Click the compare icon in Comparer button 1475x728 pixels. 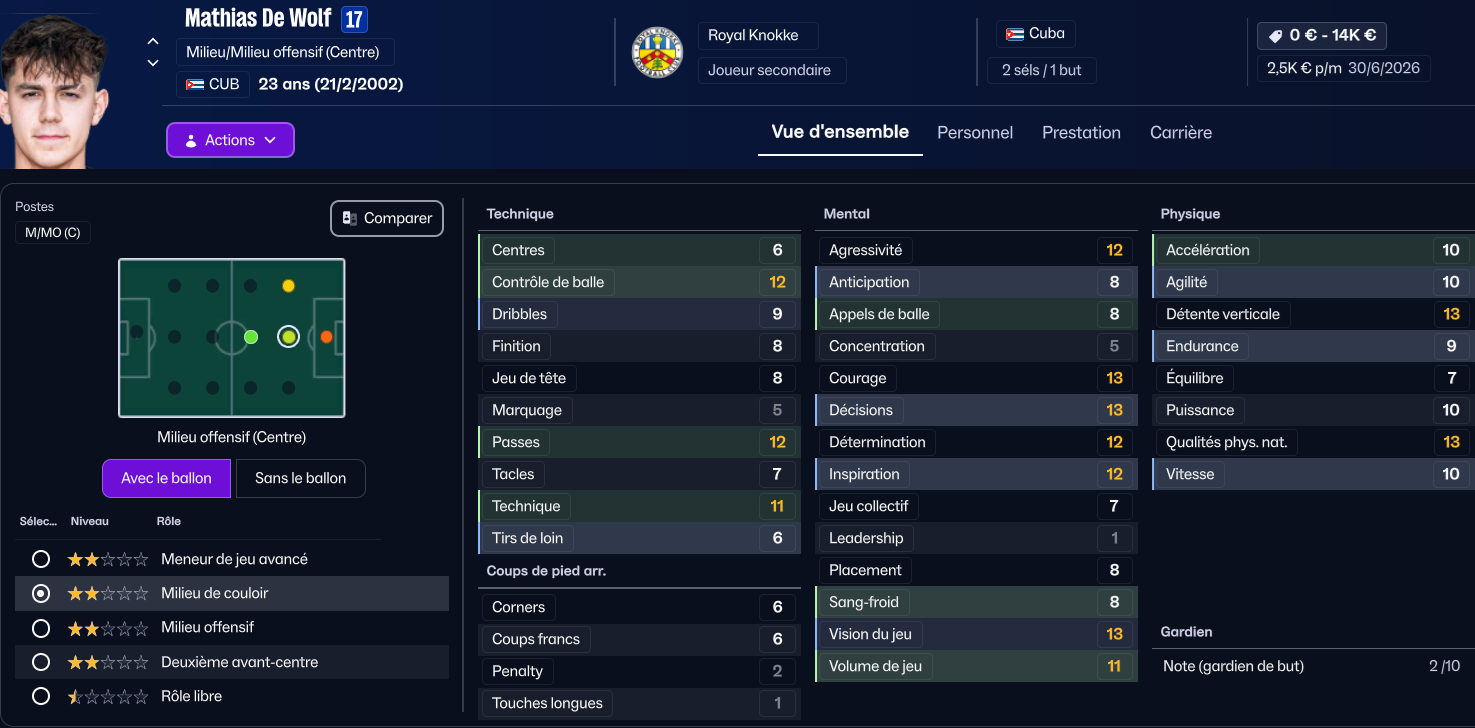pyautogui.click(x=350, y=218)
